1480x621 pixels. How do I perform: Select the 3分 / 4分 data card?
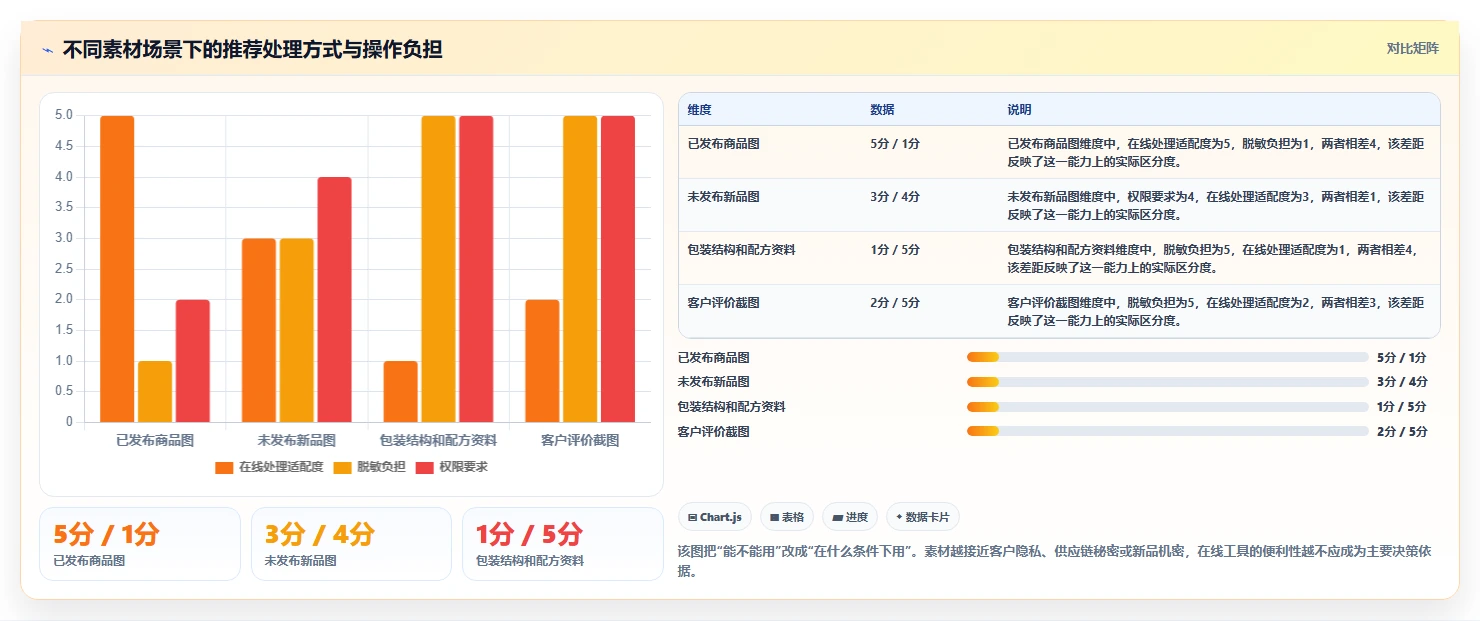[x=351, y=544]
